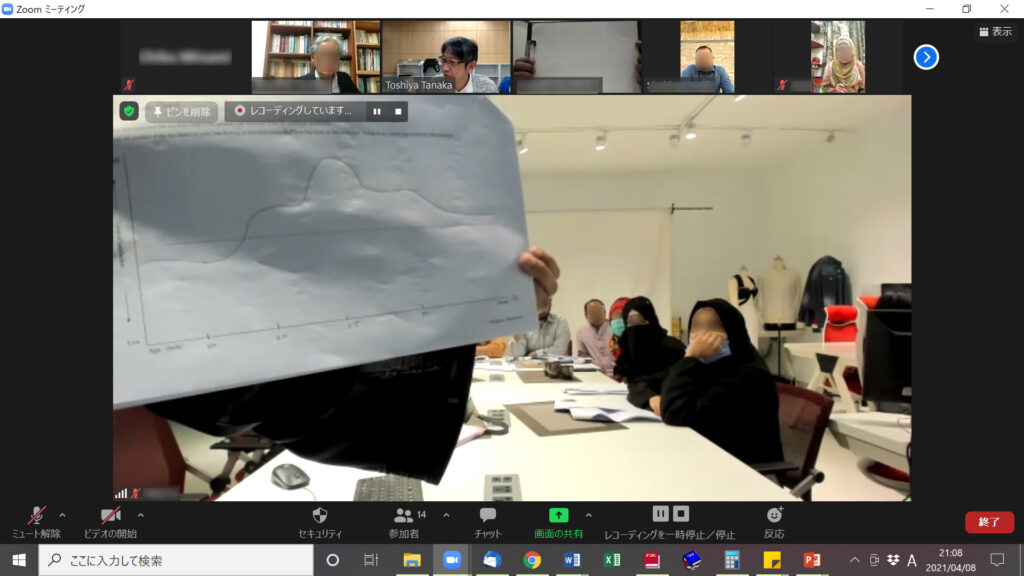Select Toshiya Tanaka's video thumbnail
1024x576 pixels.
[445, 57]
